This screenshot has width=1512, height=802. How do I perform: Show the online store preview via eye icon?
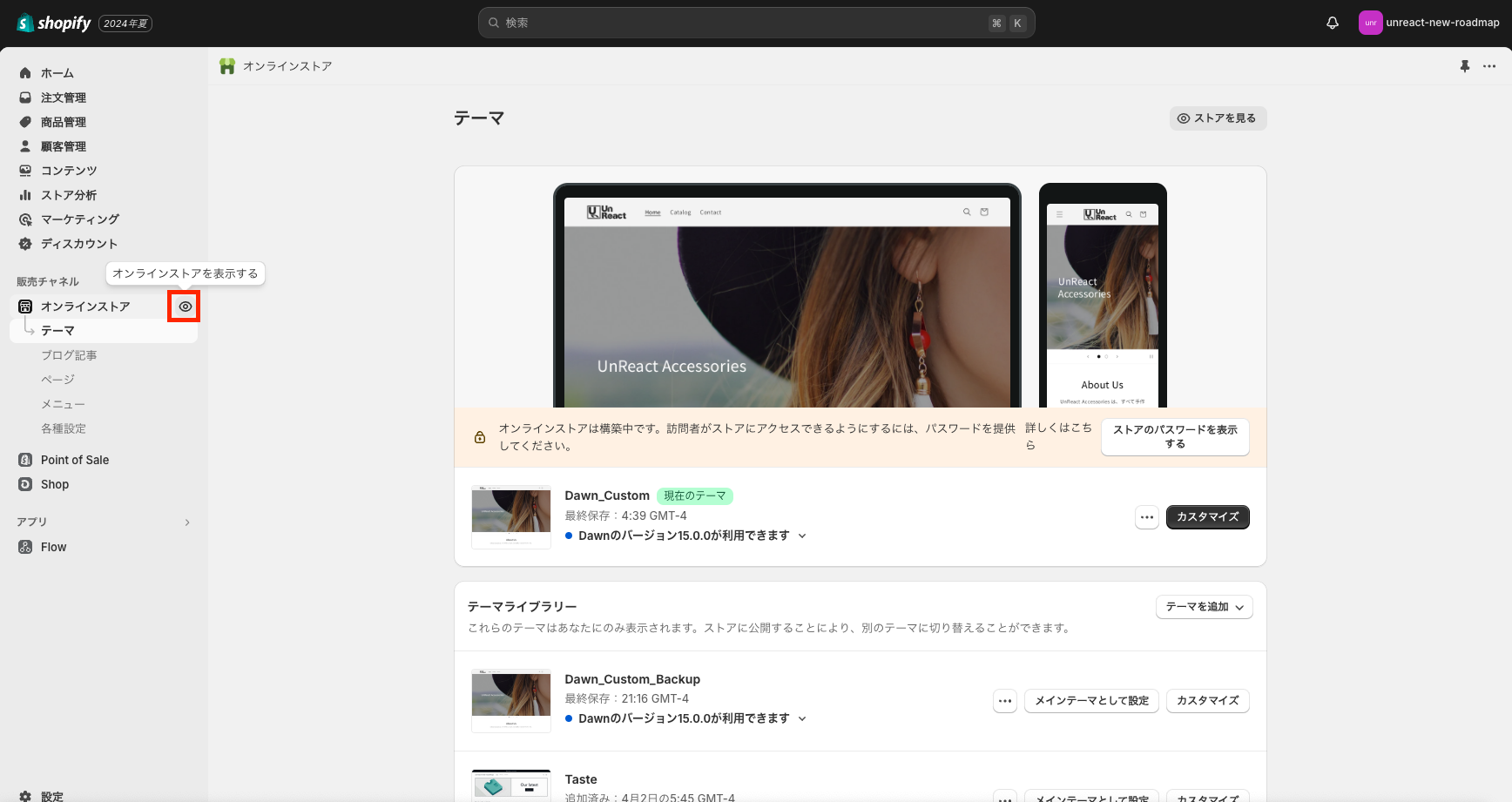184,307
